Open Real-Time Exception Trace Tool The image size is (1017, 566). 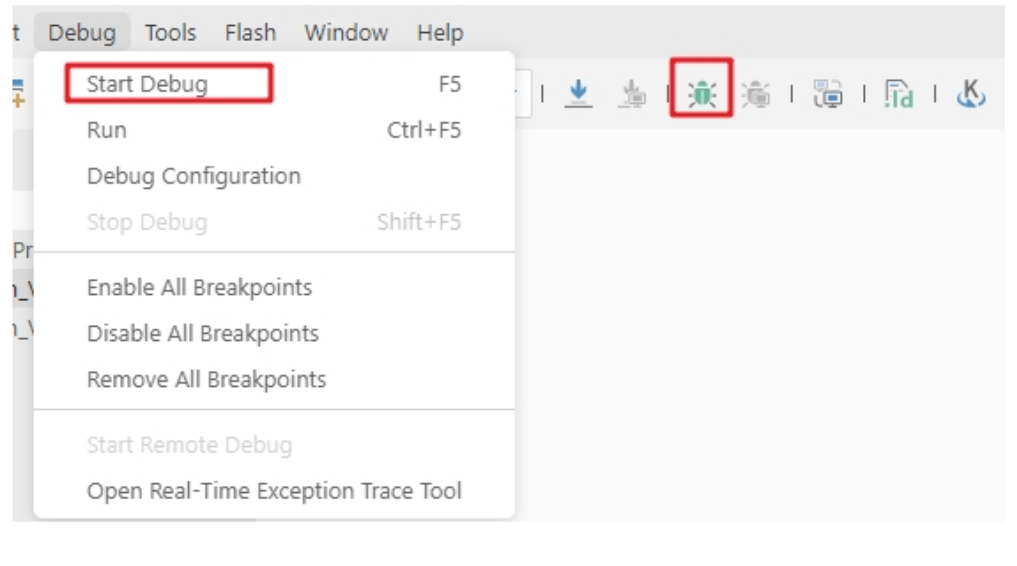tap(274, 491)
